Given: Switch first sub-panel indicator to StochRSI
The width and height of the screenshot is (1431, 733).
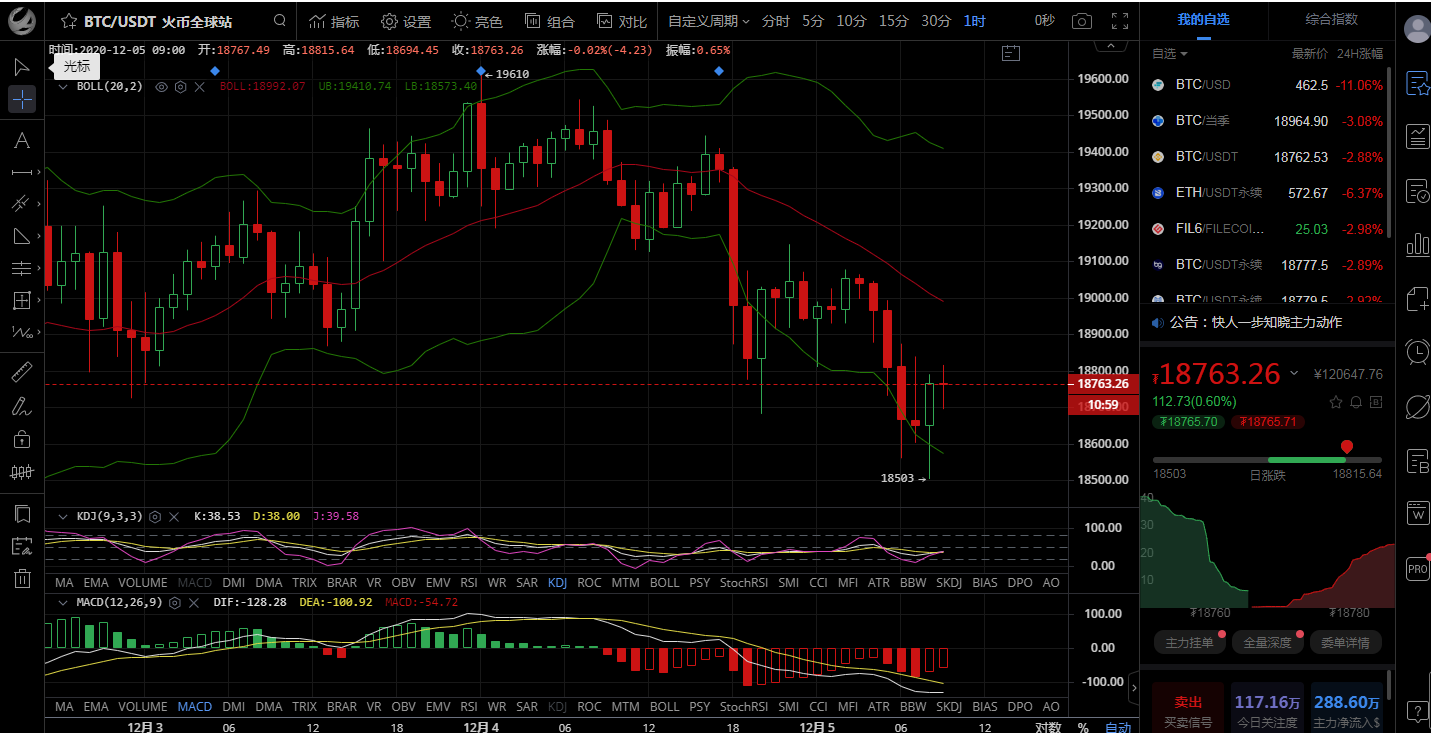Looking at the screenshot, I should click(742, 582).
